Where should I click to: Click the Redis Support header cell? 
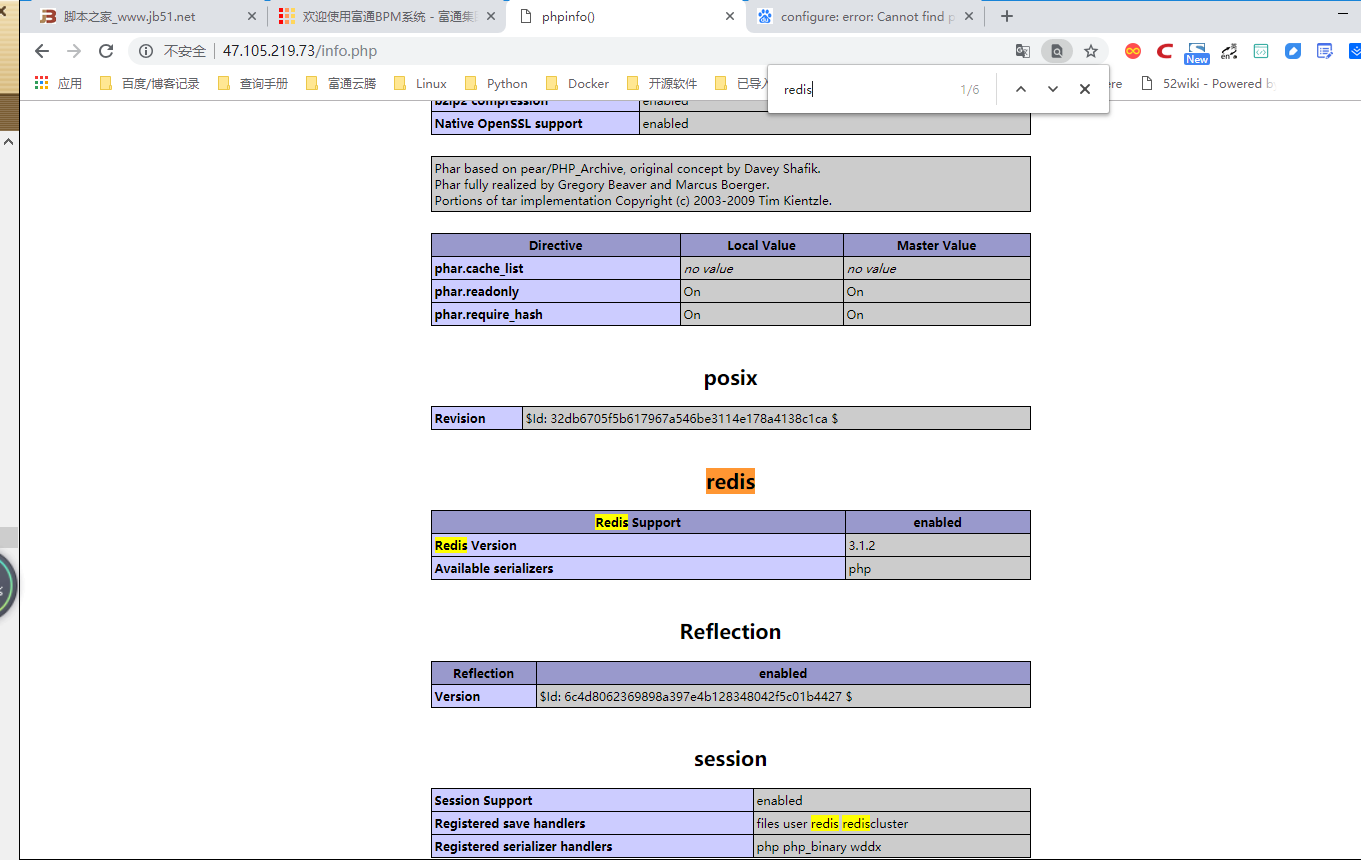tap(638, 522)
